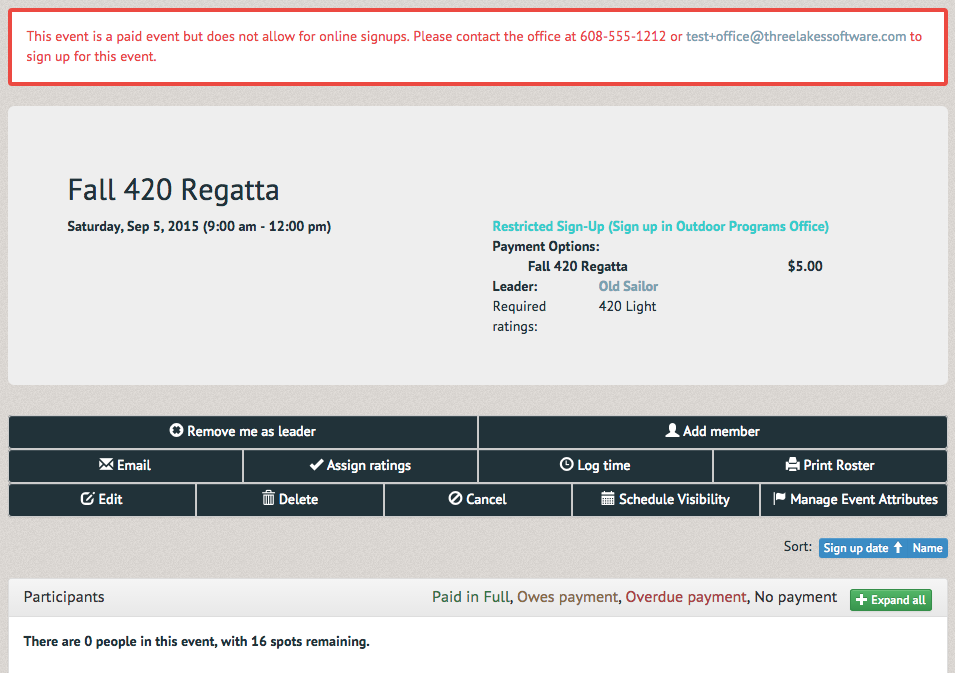The image size is (955, 673).
Task: Click the Owes payment legend label
Action: (x=567, y=597)
